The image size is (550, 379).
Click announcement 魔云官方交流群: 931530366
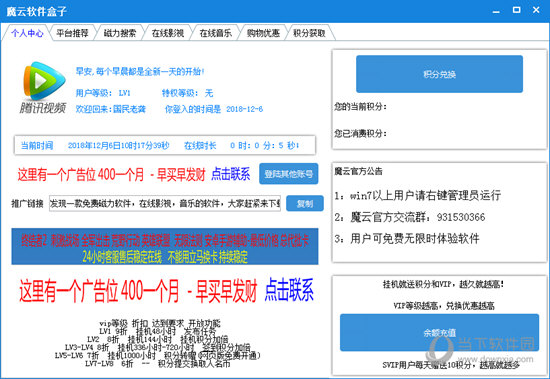pos(410,217)
